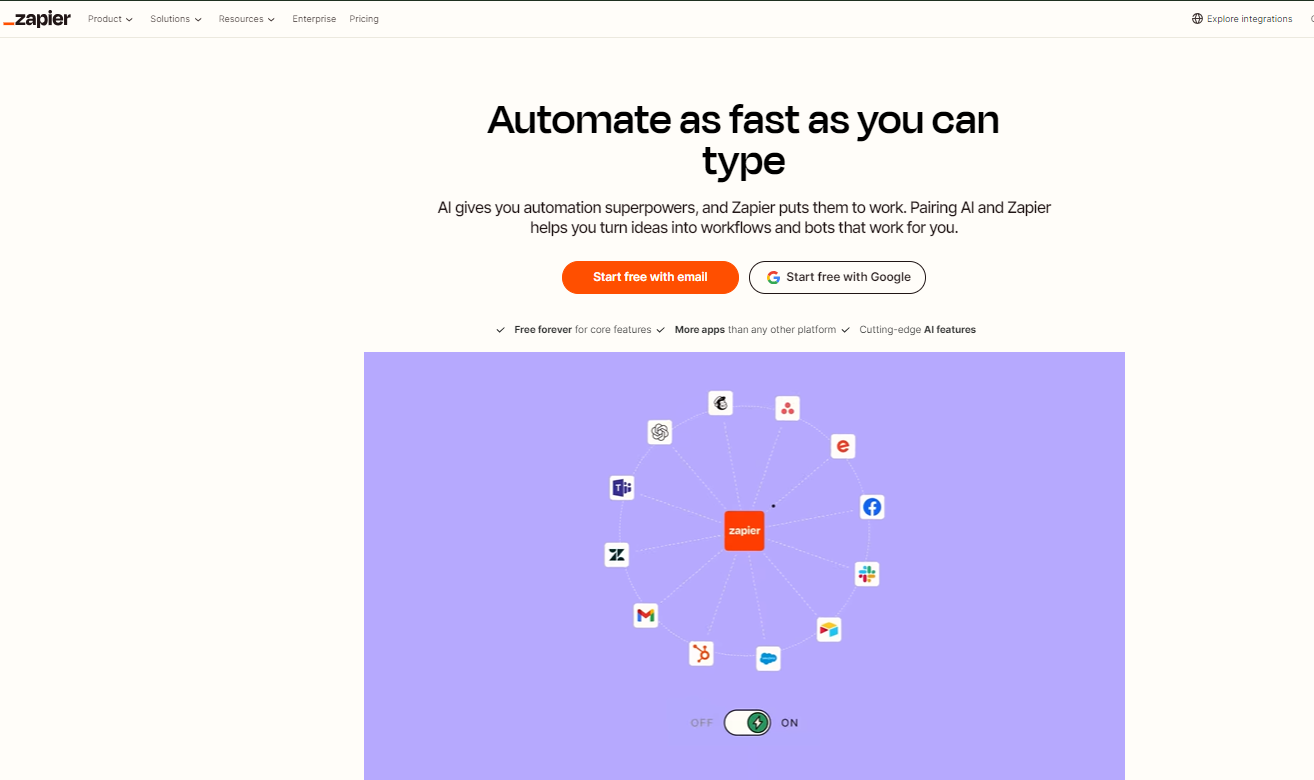Image resolution: width=1314 pixels, height=780 pixels.
Task: Go to the Enterprise page
Action: (x=314, y=19)
